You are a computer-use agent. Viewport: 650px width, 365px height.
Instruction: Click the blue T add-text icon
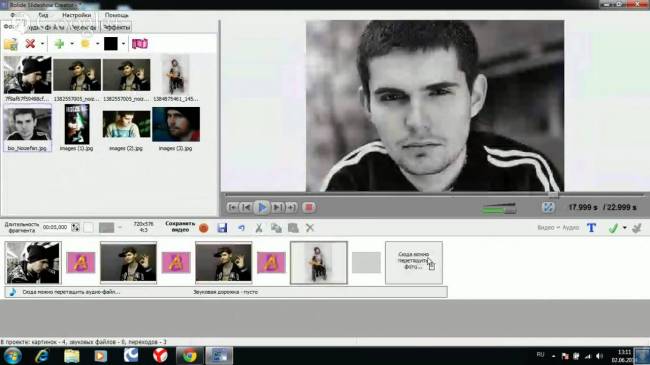point(592,228)
